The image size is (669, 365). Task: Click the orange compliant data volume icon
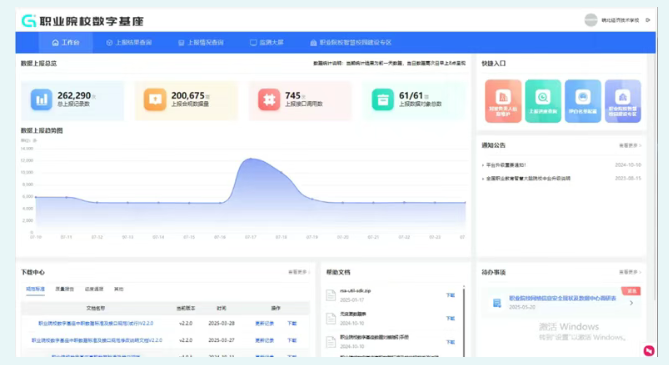[x=155, y=100]
